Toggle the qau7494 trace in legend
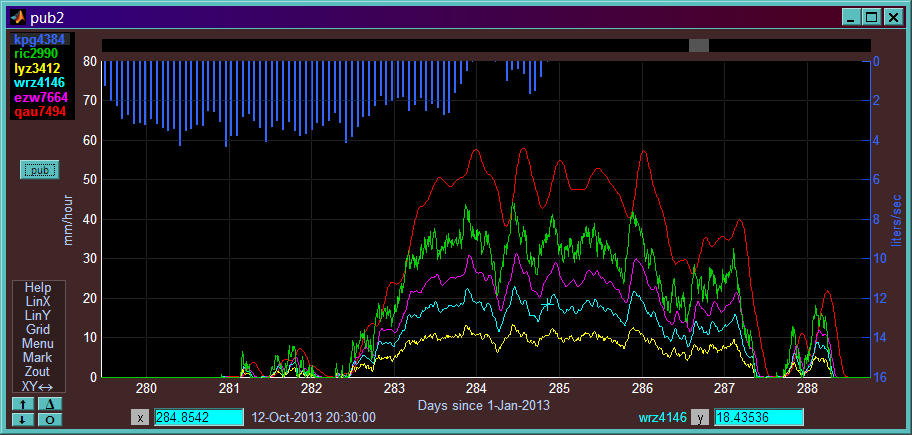The image size is (912, 435). pos(40,110)
